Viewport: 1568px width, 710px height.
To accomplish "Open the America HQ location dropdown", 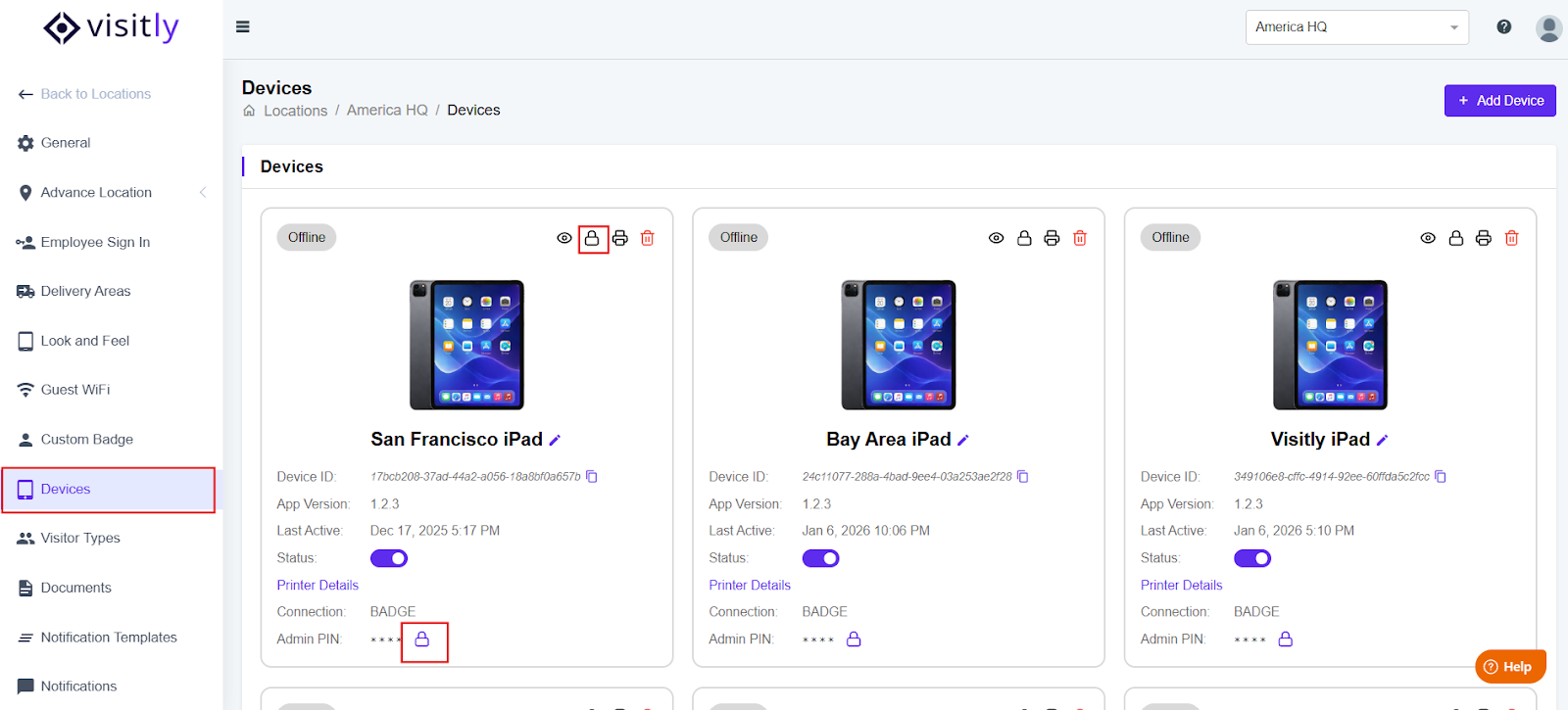I will [x=1357, y=27].
